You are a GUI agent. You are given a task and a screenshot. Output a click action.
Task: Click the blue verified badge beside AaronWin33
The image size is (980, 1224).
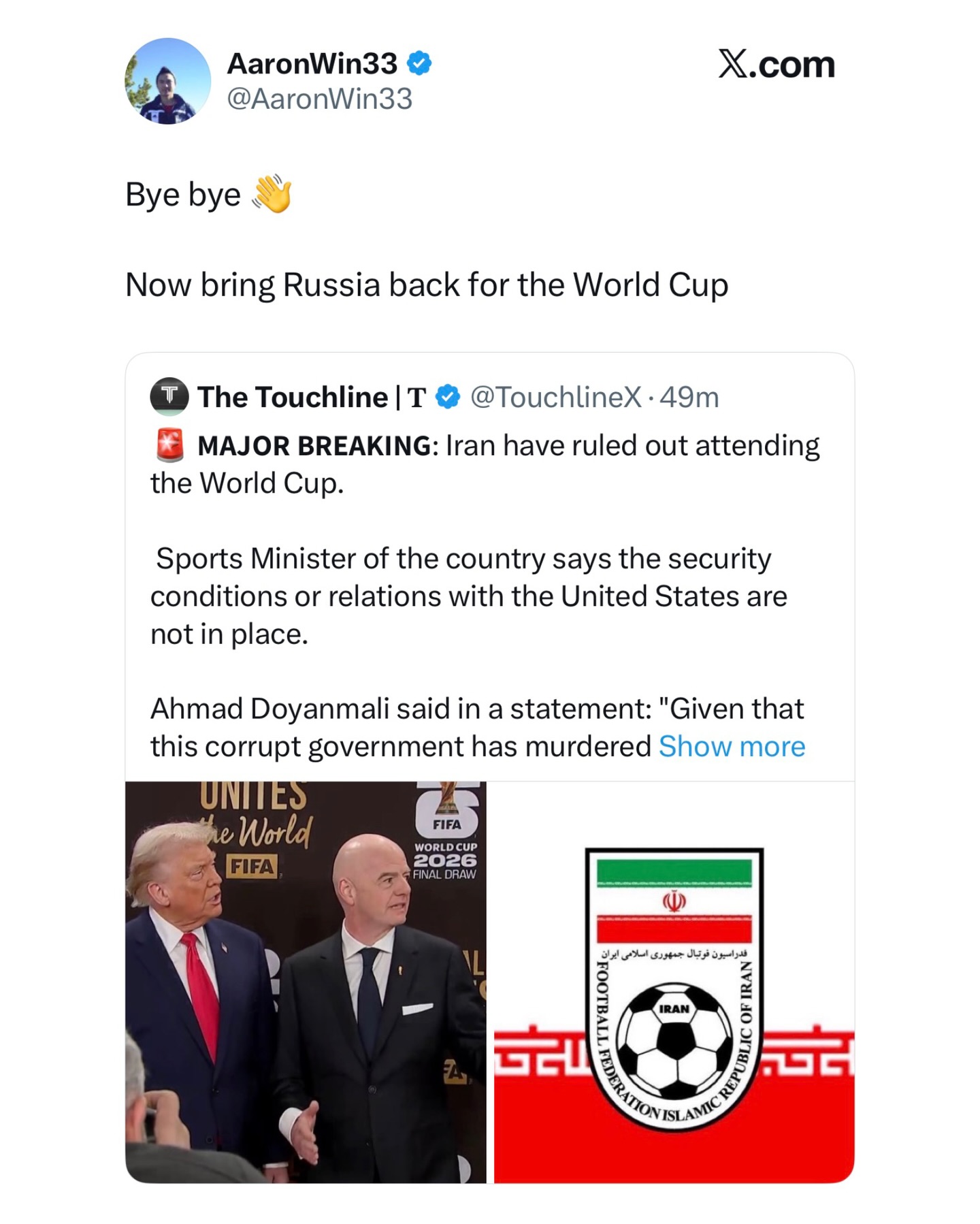(419, 63)
